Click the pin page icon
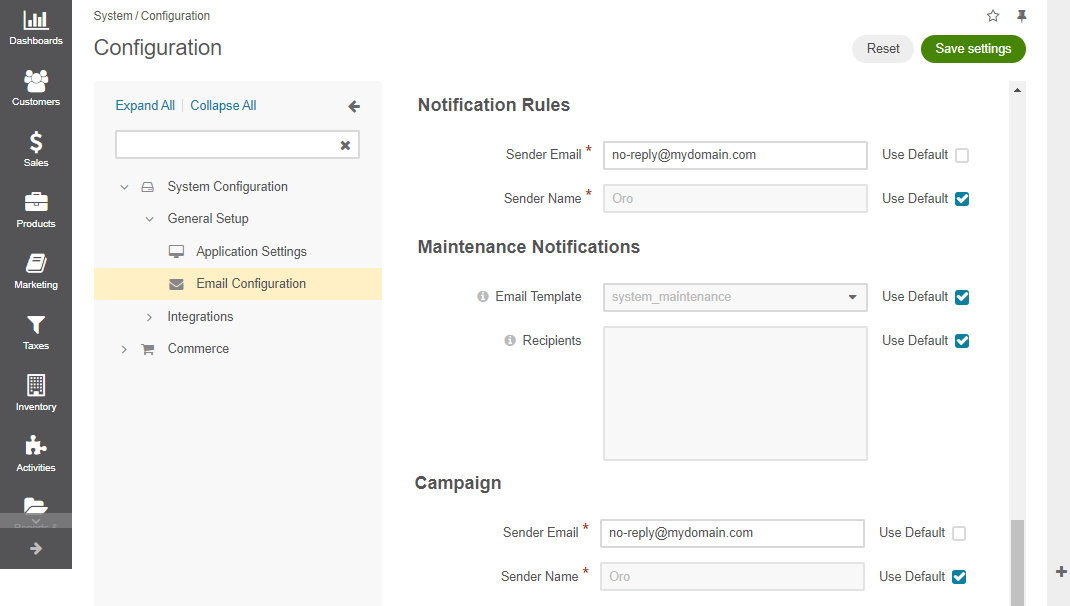 [x=1021, y=16]
